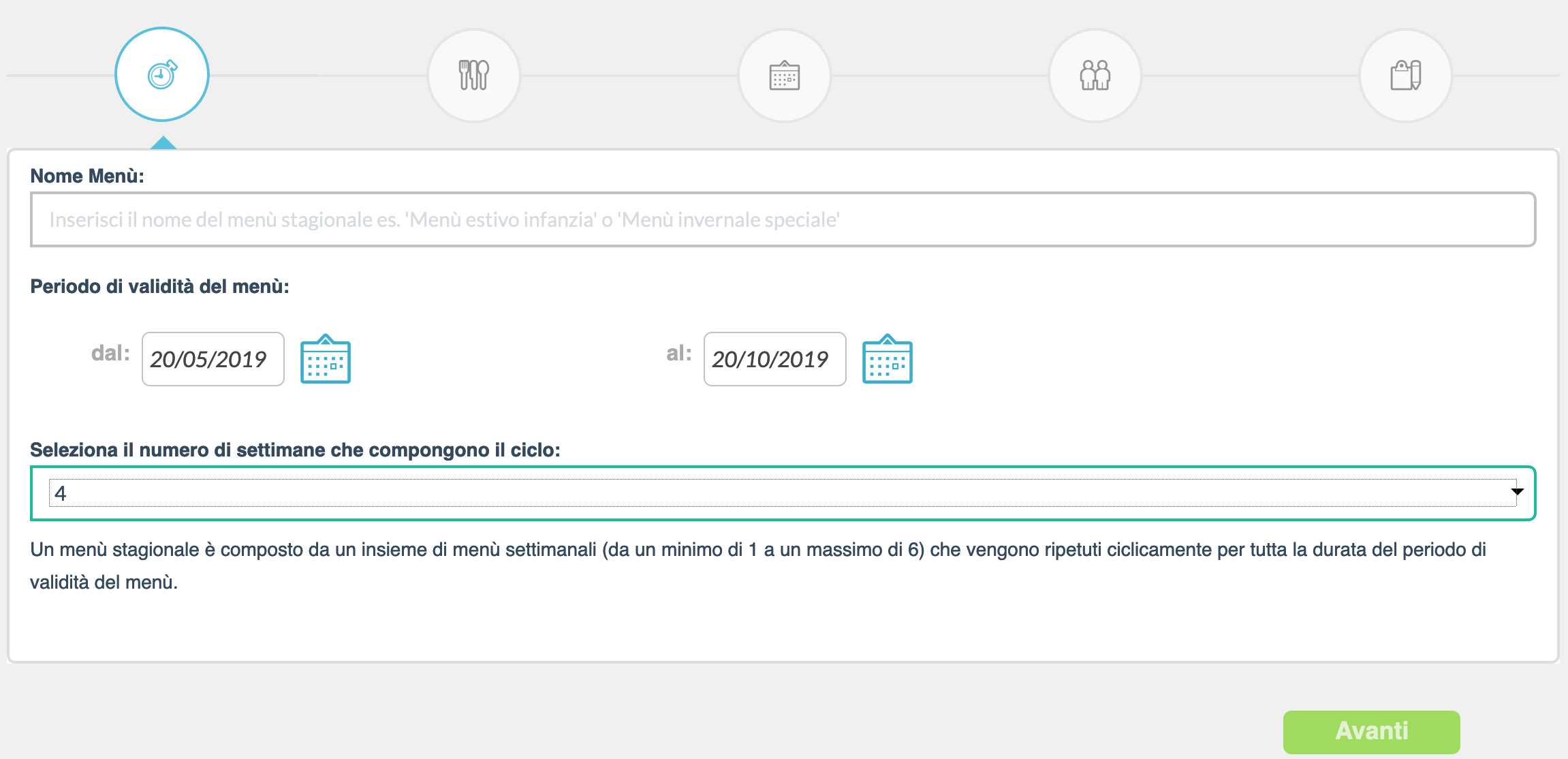
Task: Click the end date field 20/10/2019
Action: 775,359
